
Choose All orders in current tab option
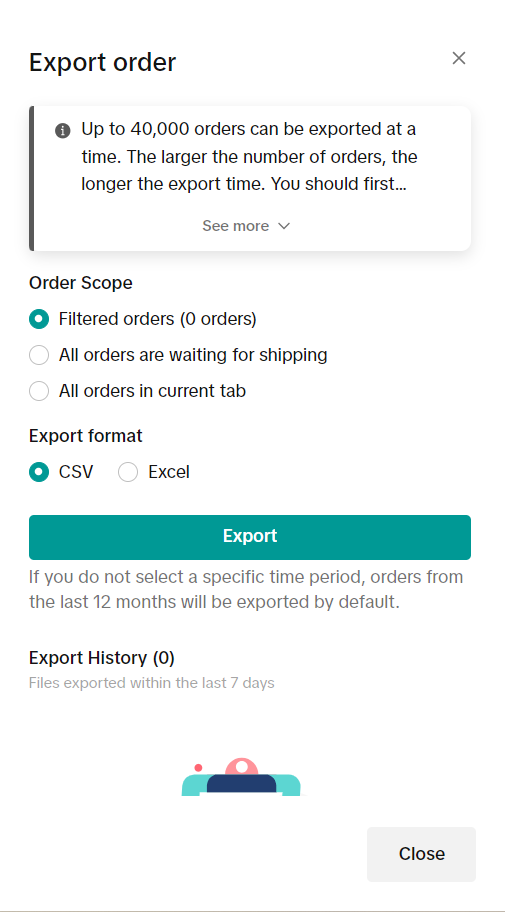[x=39, y=391]
